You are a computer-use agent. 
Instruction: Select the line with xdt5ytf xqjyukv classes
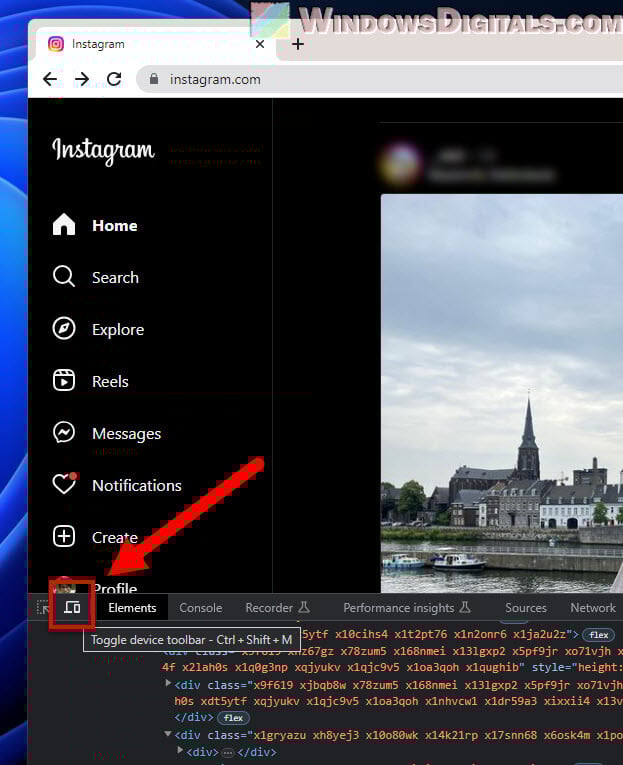tap(399, 701)
